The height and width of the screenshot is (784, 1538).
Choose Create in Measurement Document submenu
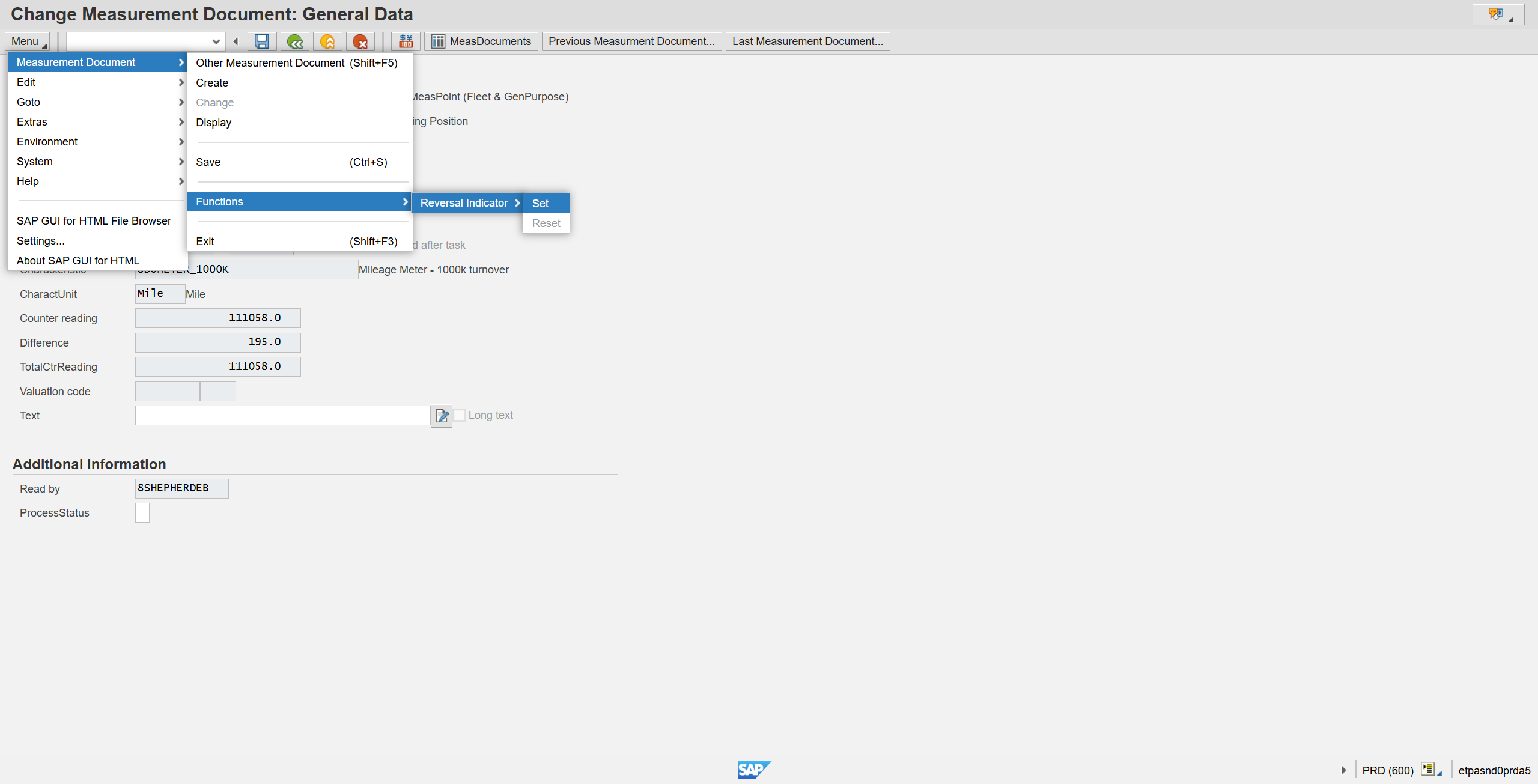click(x=300, y=83)
